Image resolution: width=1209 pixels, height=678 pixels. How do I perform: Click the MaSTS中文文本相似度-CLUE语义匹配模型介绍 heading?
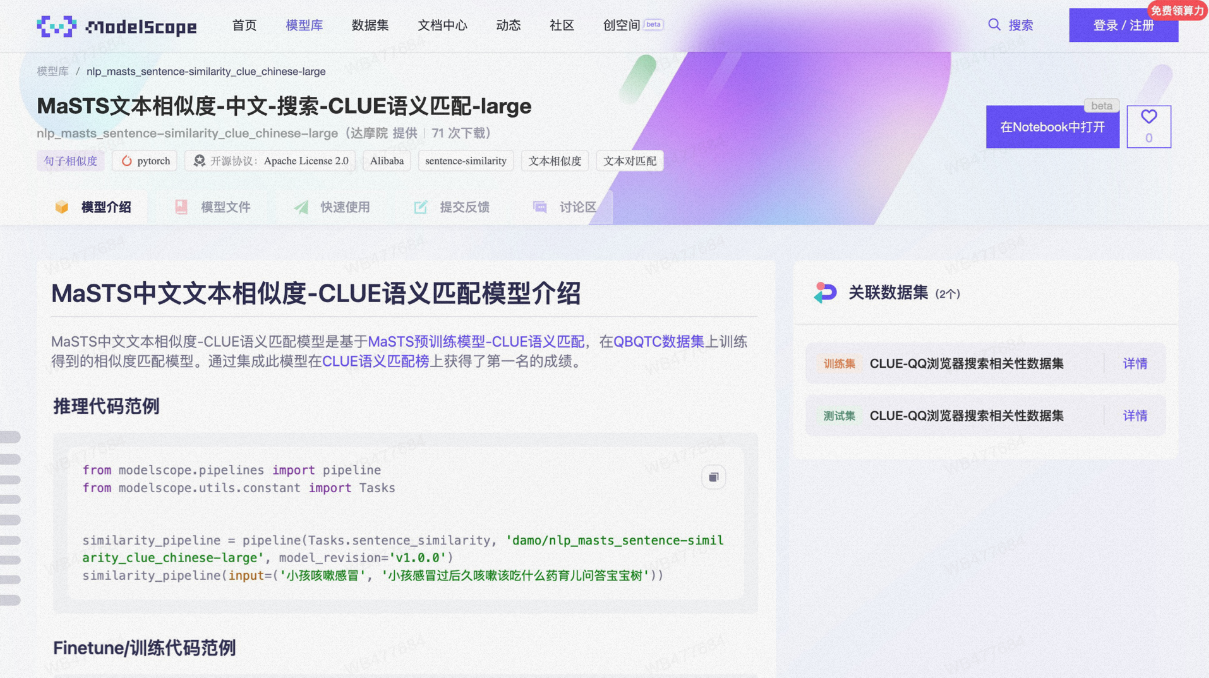pos(316,293)
